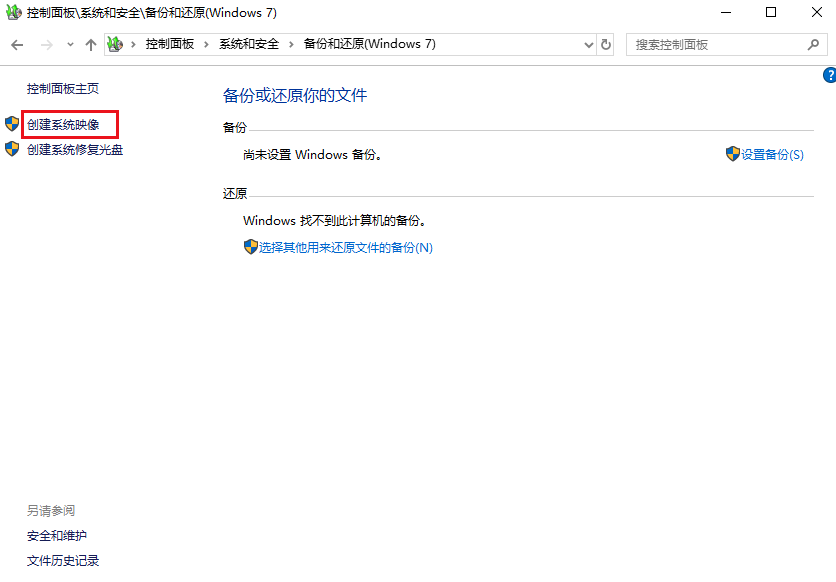The height and width of the screenshot is (582, 836).
Task: Select the 控制面板 breadcrumb segment
Action: pyautogui.click(x=170, y=45)
